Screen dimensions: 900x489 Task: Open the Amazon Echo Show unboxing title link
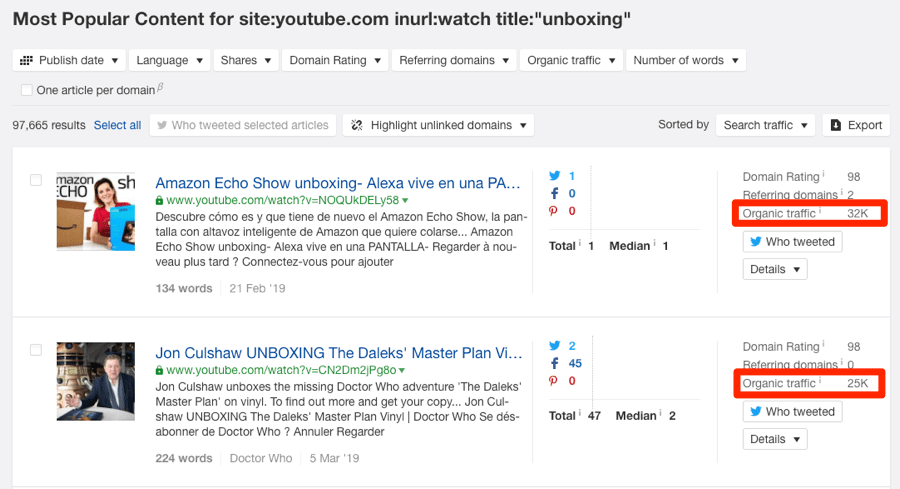338,183
